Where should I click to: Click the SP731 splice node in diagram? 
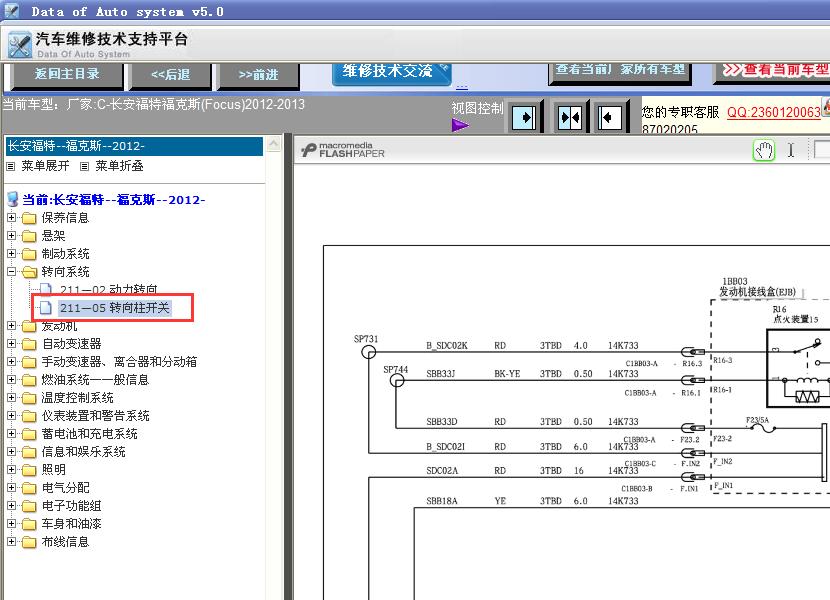(x=368, y=352)
